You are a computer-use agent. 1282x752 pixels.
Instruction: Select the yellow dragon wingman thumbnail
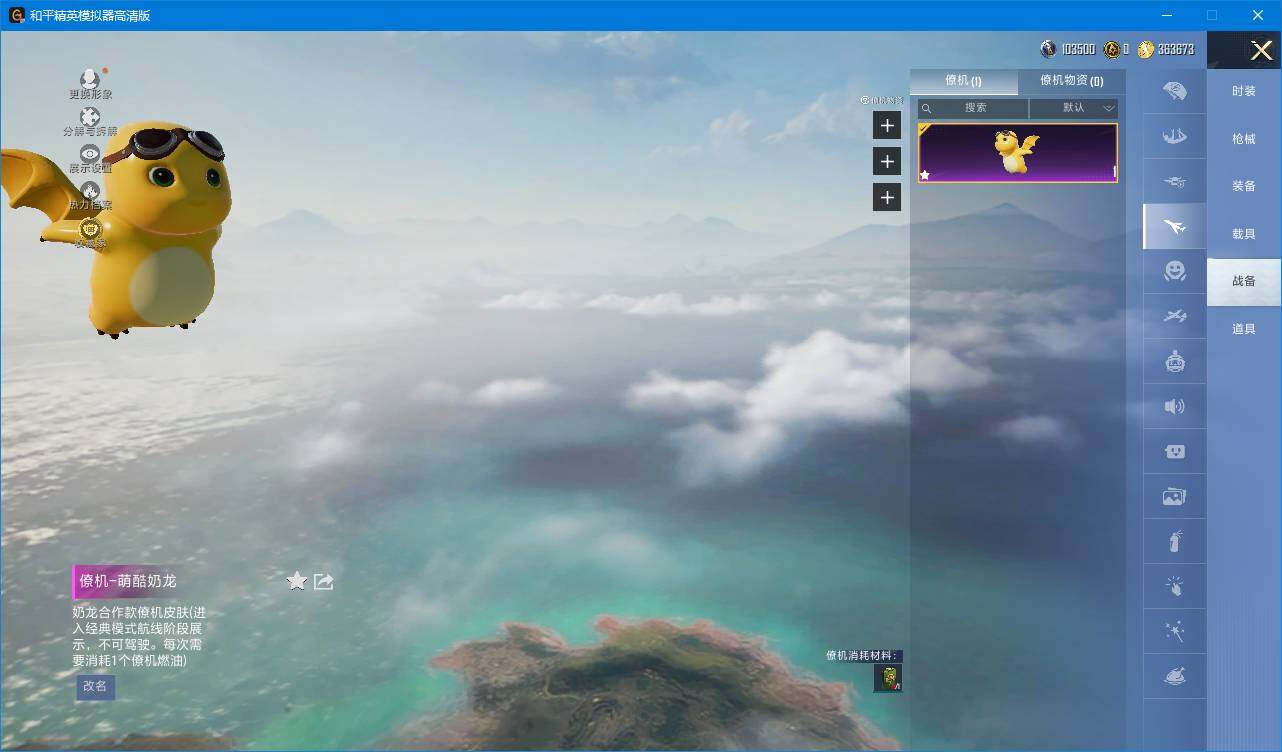[1017, 153]
